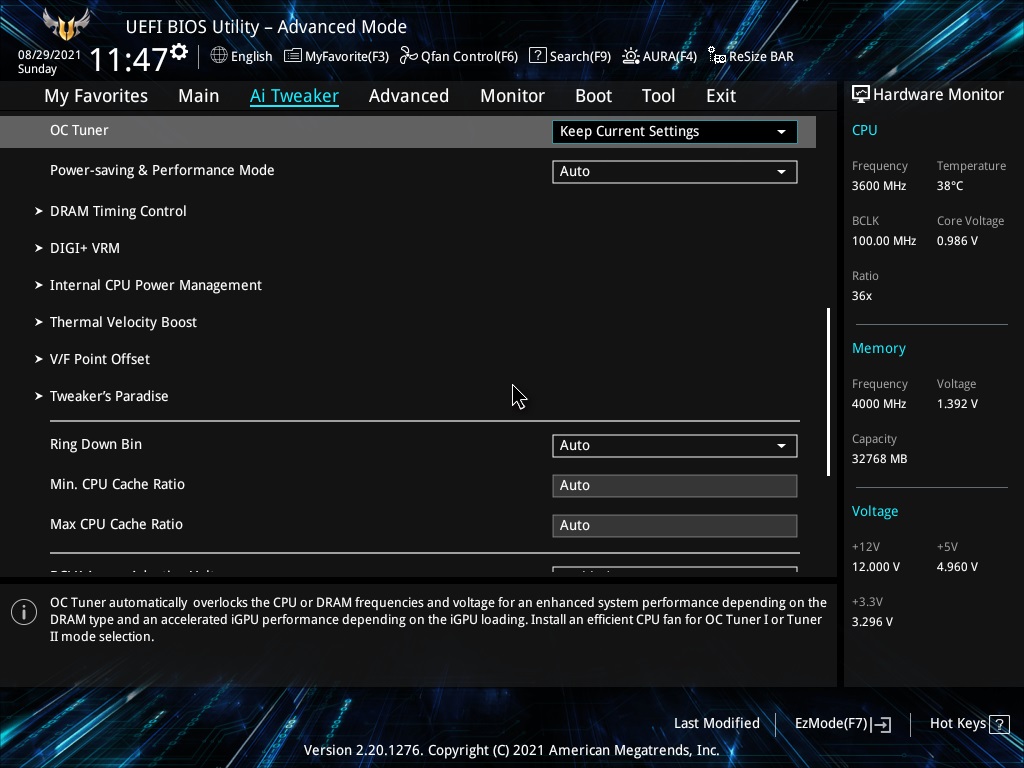The height and width of the screenshot is (768, 1024).
Task: Open Power-saving & Performance Mode dropdown
Action: 675,171
